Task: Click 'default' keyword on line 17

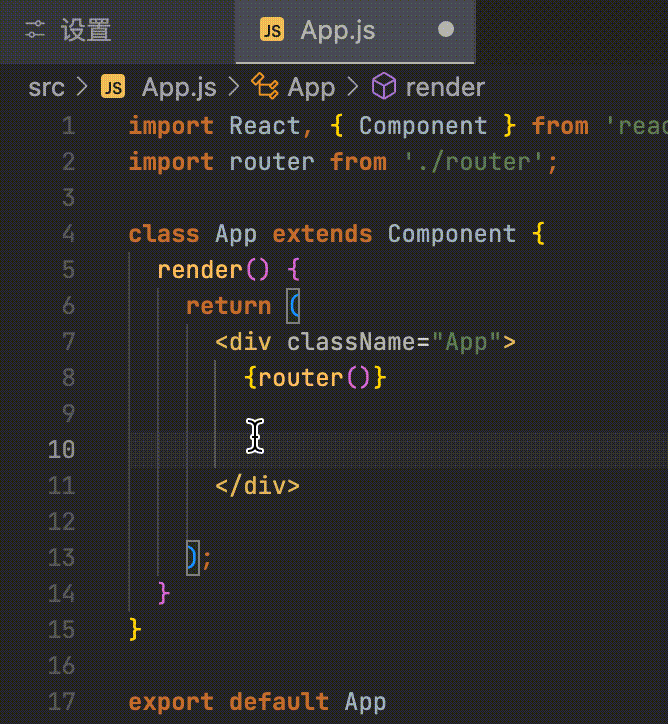Action: click(279, 702)
